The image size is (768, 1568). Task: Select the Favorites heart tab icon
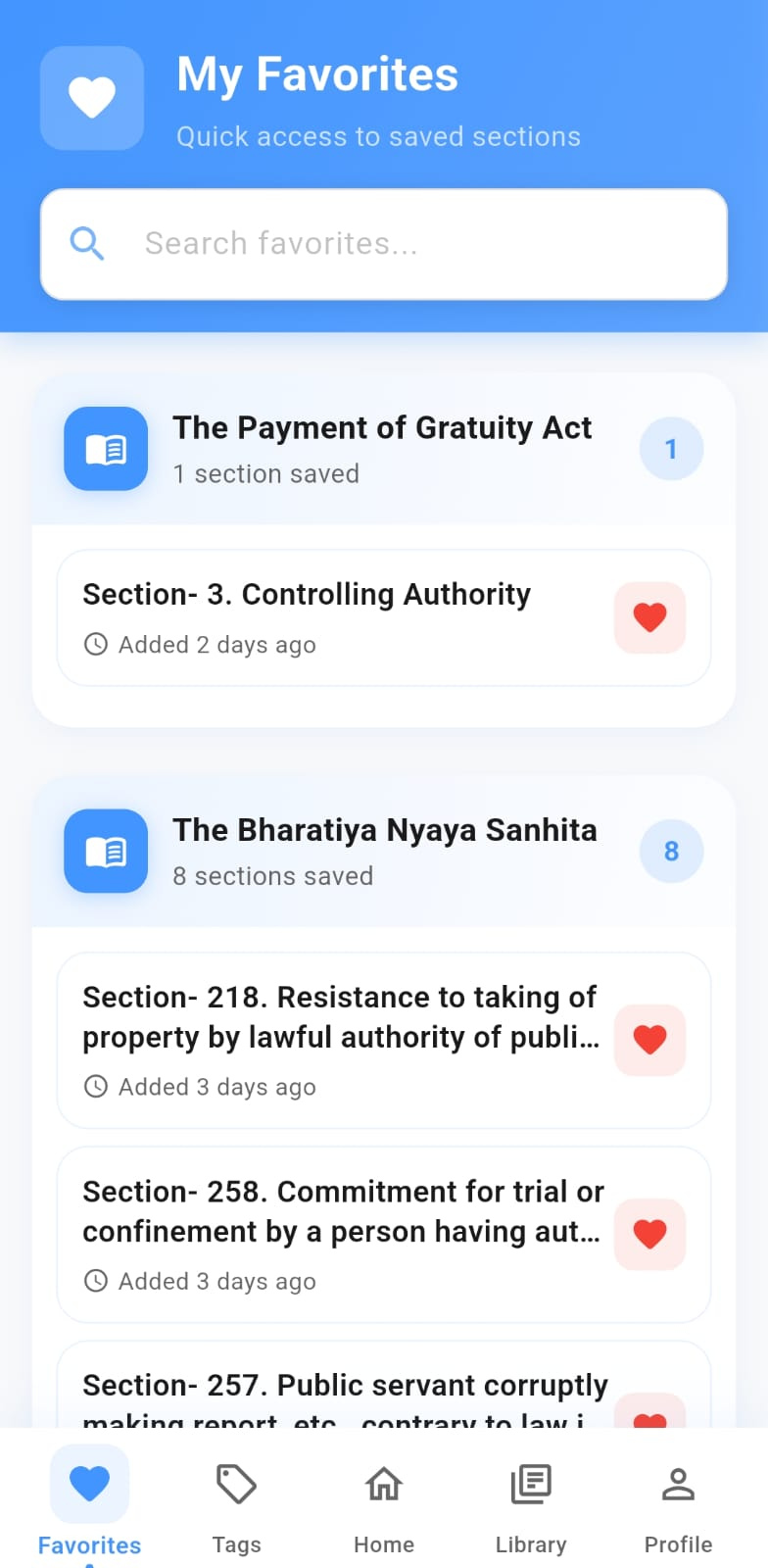89,1484
